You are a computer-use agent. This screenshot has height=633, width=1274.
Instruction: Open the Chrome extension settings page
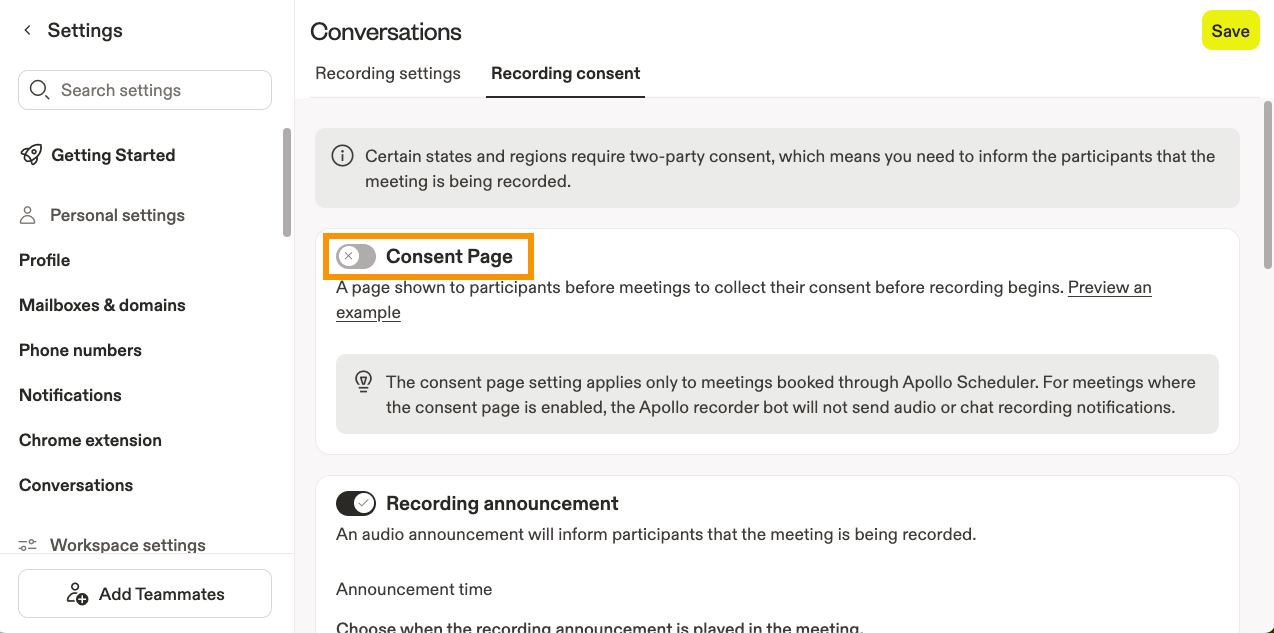pyautogui.click(x=90, y=440)
